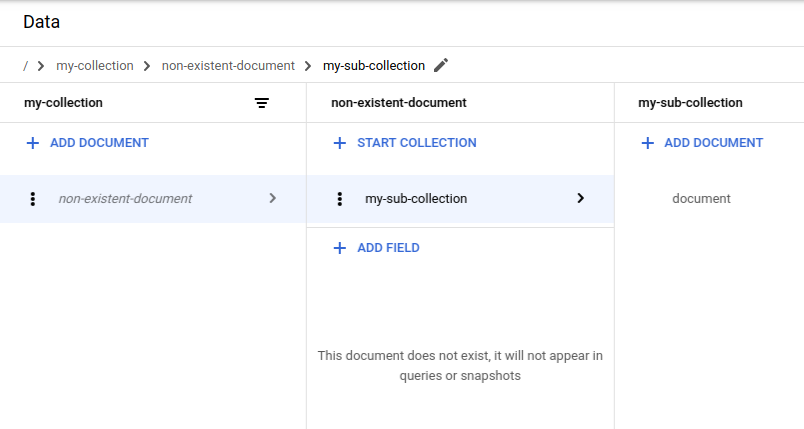Open the item named document in my-sub-collection
The width and height of the screenshot is (804, 429).
click(x=701, y=199)
